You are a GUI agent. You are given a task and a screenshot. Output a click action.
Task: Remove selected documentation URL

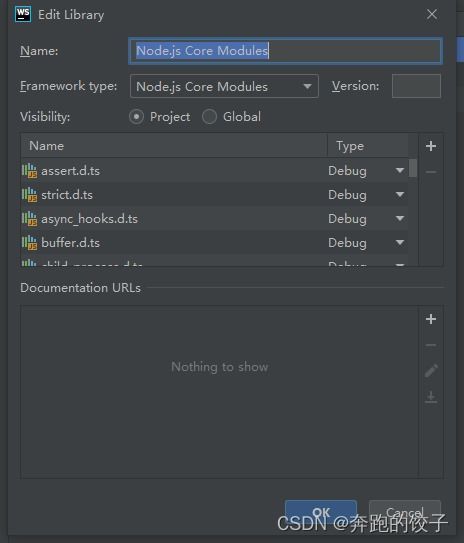[431, 345]
